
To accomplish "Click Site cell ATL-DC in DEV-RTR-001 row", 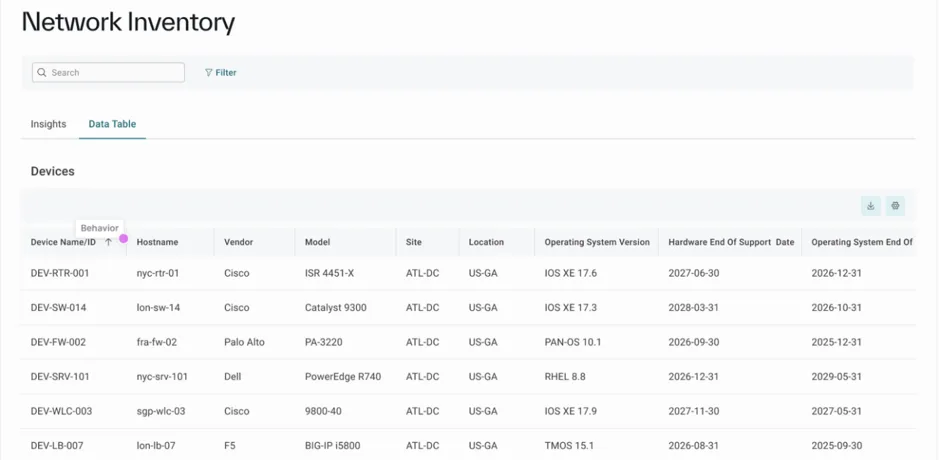I will pos(423,273).
